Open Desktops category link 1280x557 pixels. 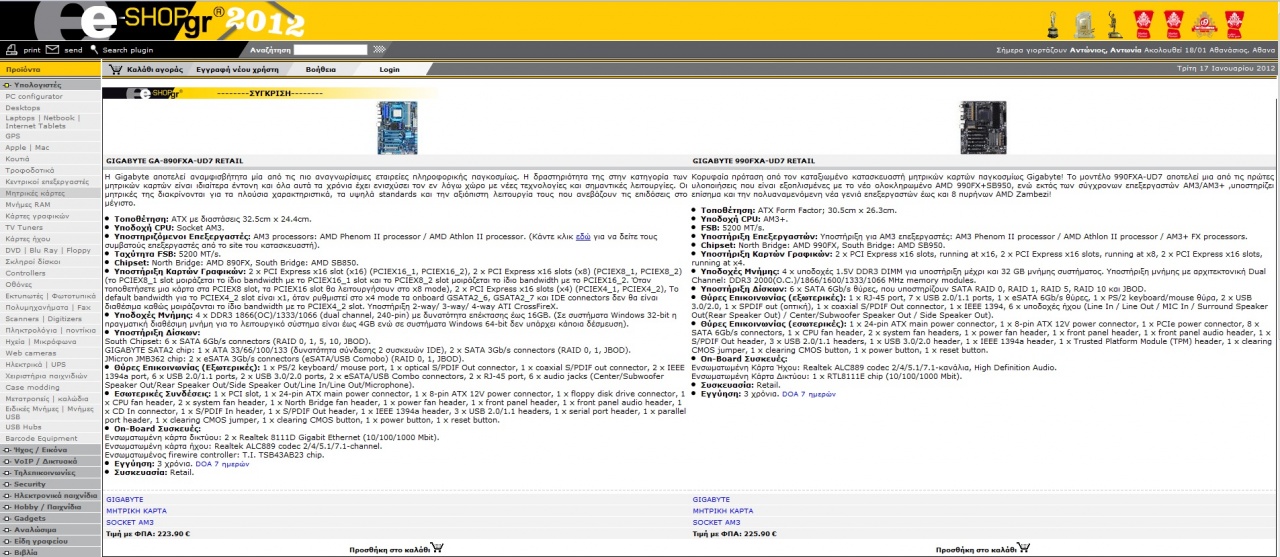pos(23,107)
